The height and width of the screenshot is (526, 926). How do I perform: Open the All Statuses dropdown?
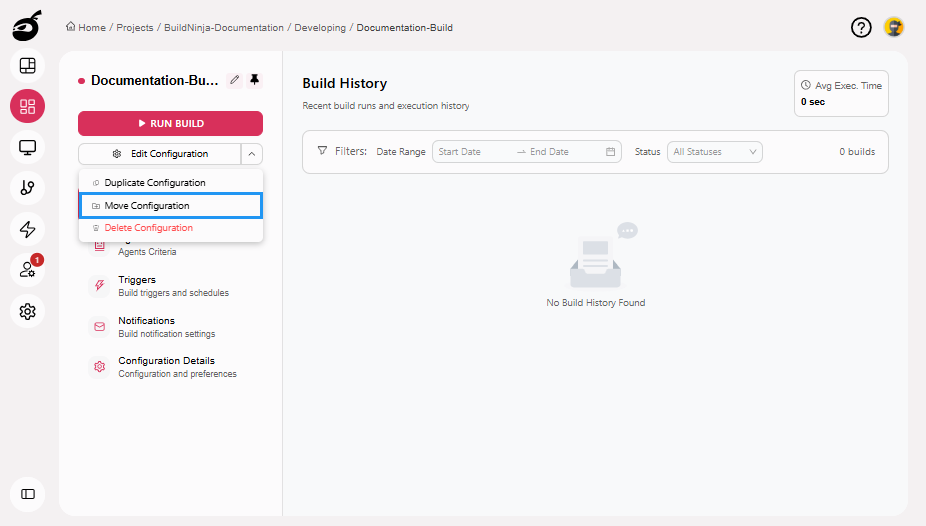point(715,152)
